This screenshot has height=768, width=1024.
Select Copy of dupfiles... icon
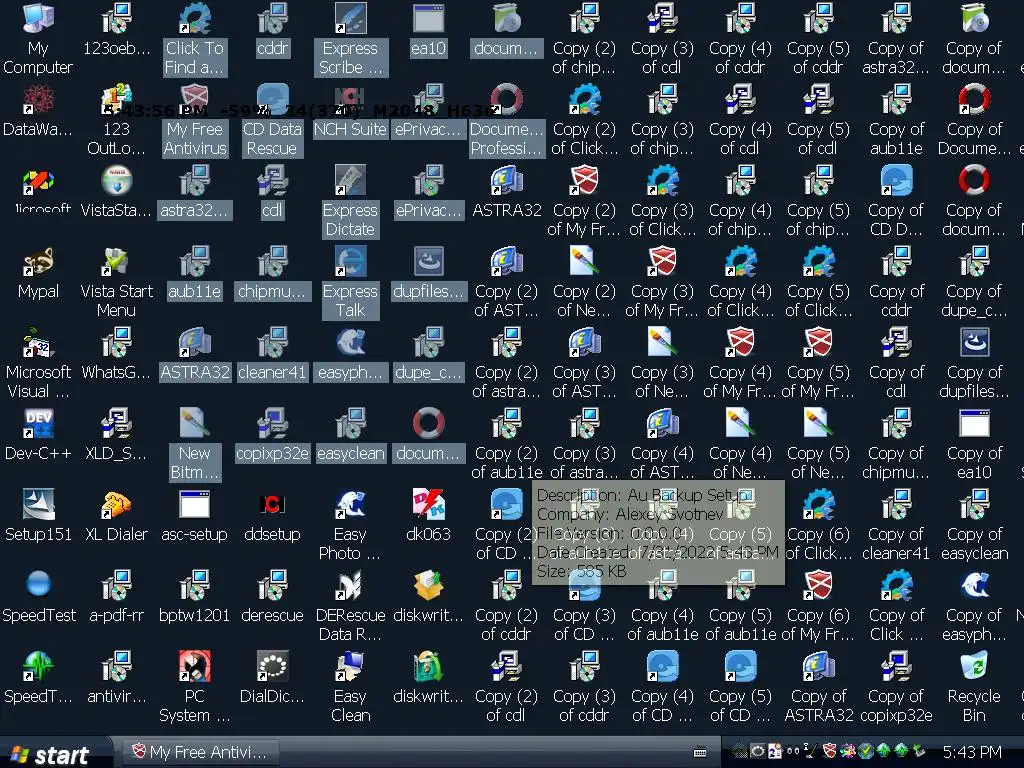974,343
